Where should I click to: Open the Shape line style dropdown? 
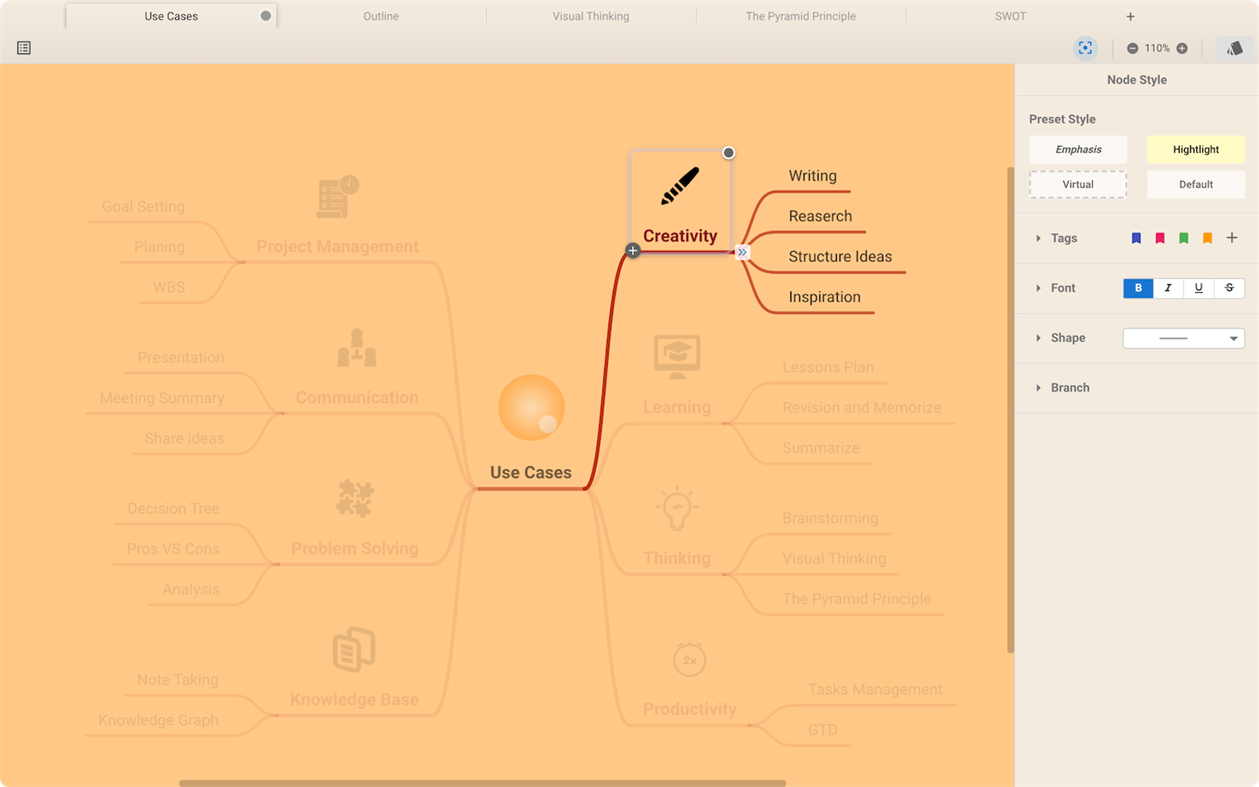click(x=1183, y=338)
